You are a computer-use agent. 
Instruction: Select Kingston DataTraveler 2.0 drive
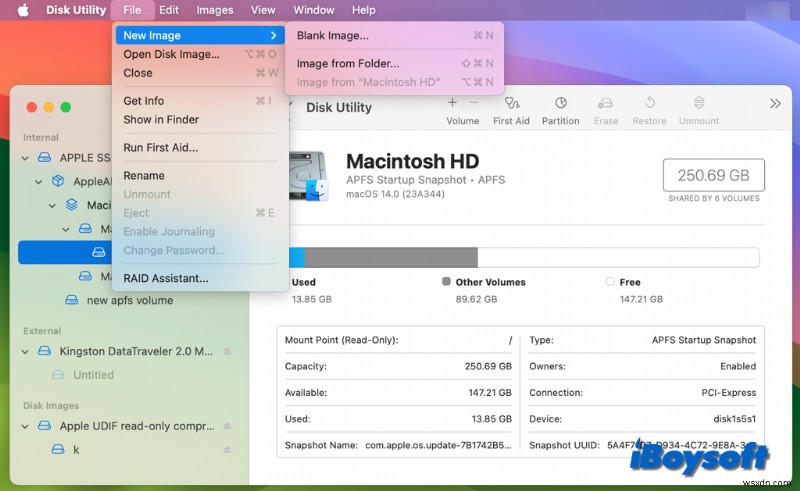coord(136,352)
